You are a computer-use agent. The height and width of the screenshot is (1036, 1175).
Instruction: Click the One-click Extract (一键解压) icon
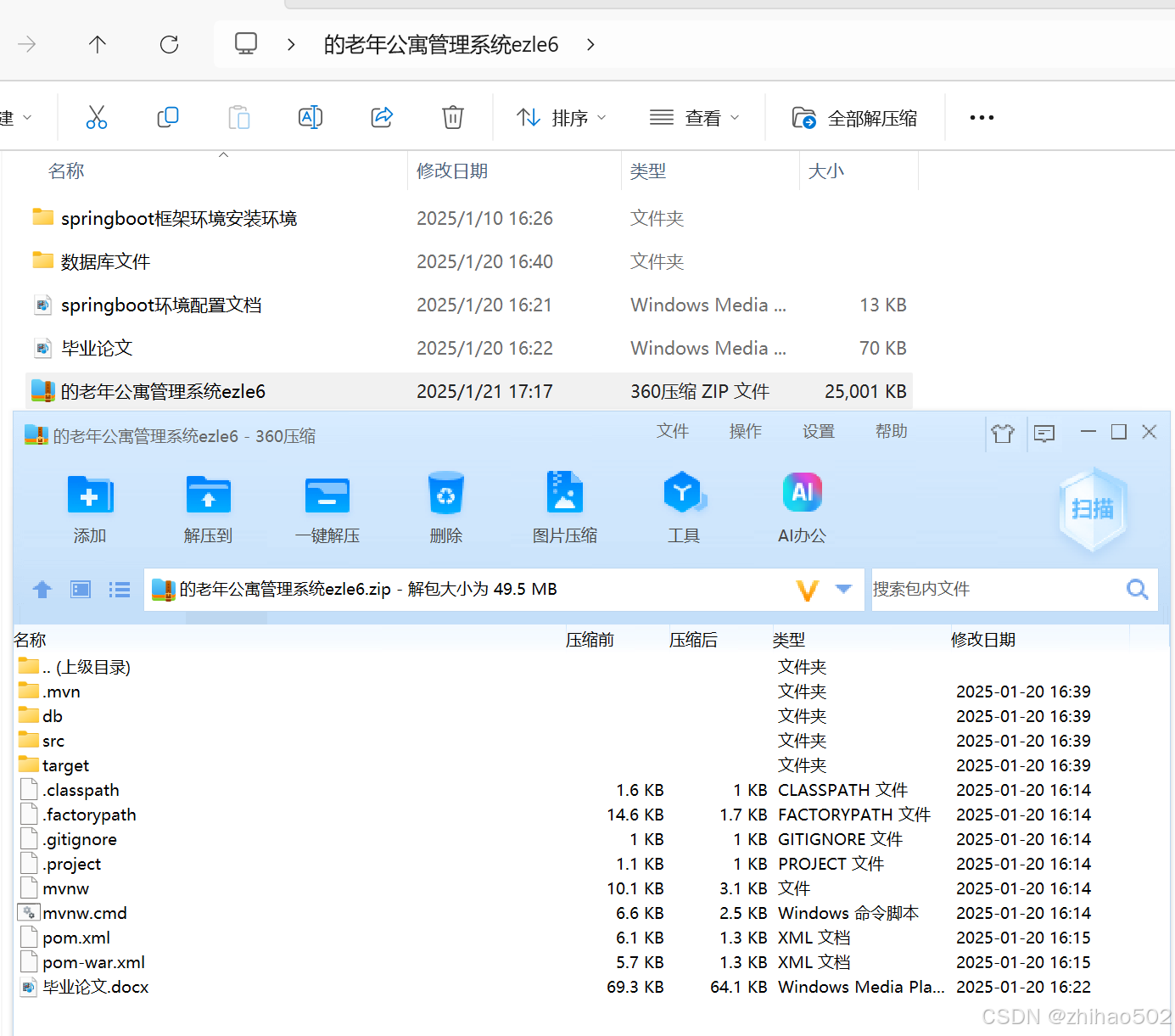coord(327,494)
